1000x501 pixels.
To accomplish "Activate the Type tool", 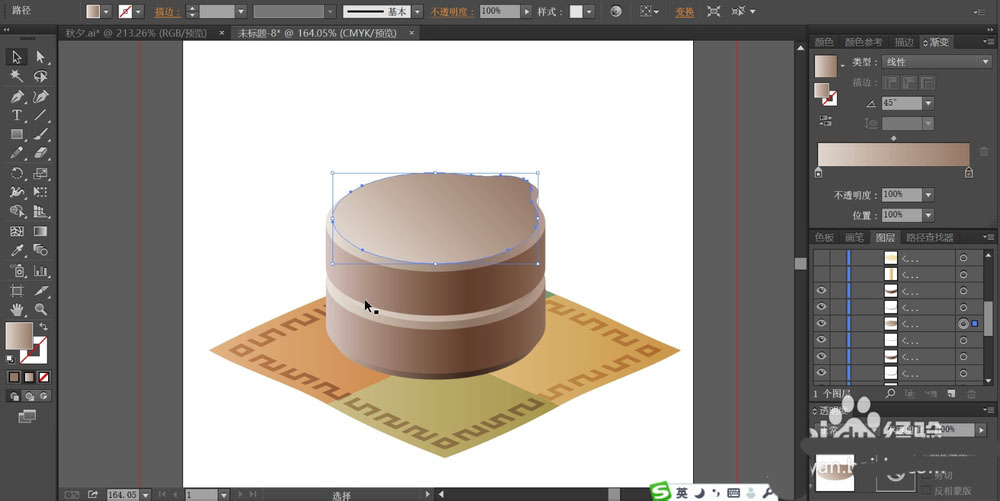I will tap(17, 115).
